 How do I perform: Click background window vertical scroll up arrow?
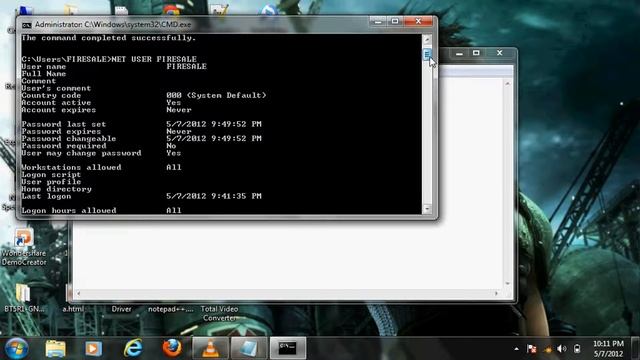point(507,84)
